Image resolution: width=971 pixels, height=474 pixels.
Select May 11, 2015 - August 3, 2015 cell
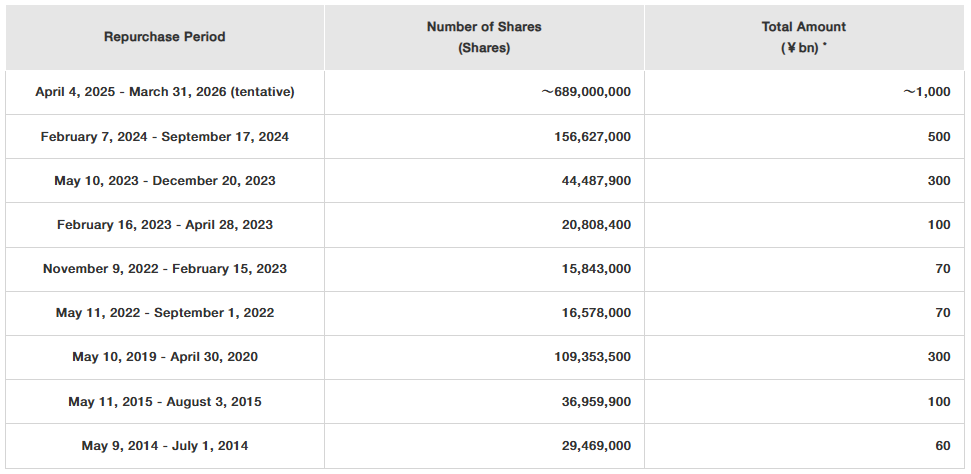pos(165,402)
